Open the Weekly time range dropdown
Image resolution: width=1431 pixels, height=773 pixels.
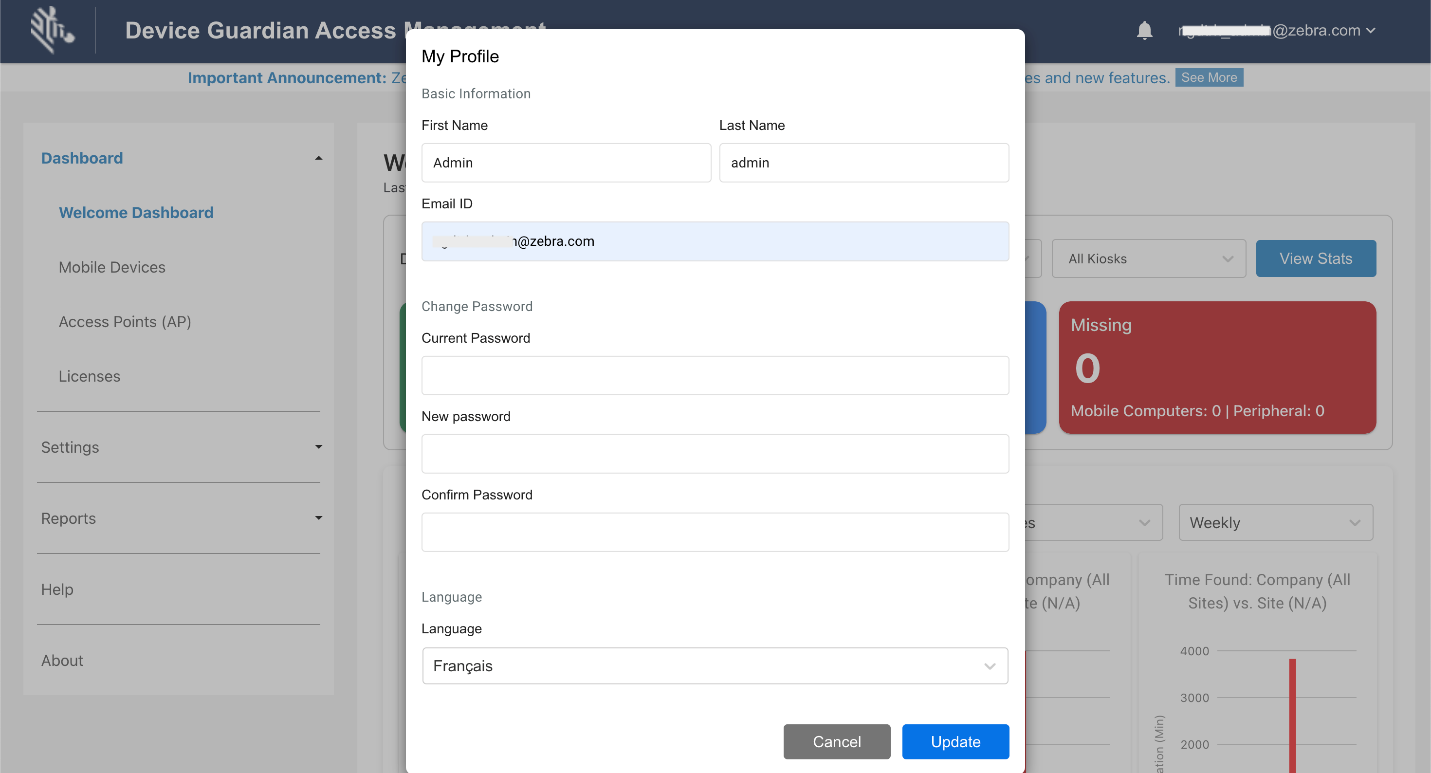click(1275, 523)
